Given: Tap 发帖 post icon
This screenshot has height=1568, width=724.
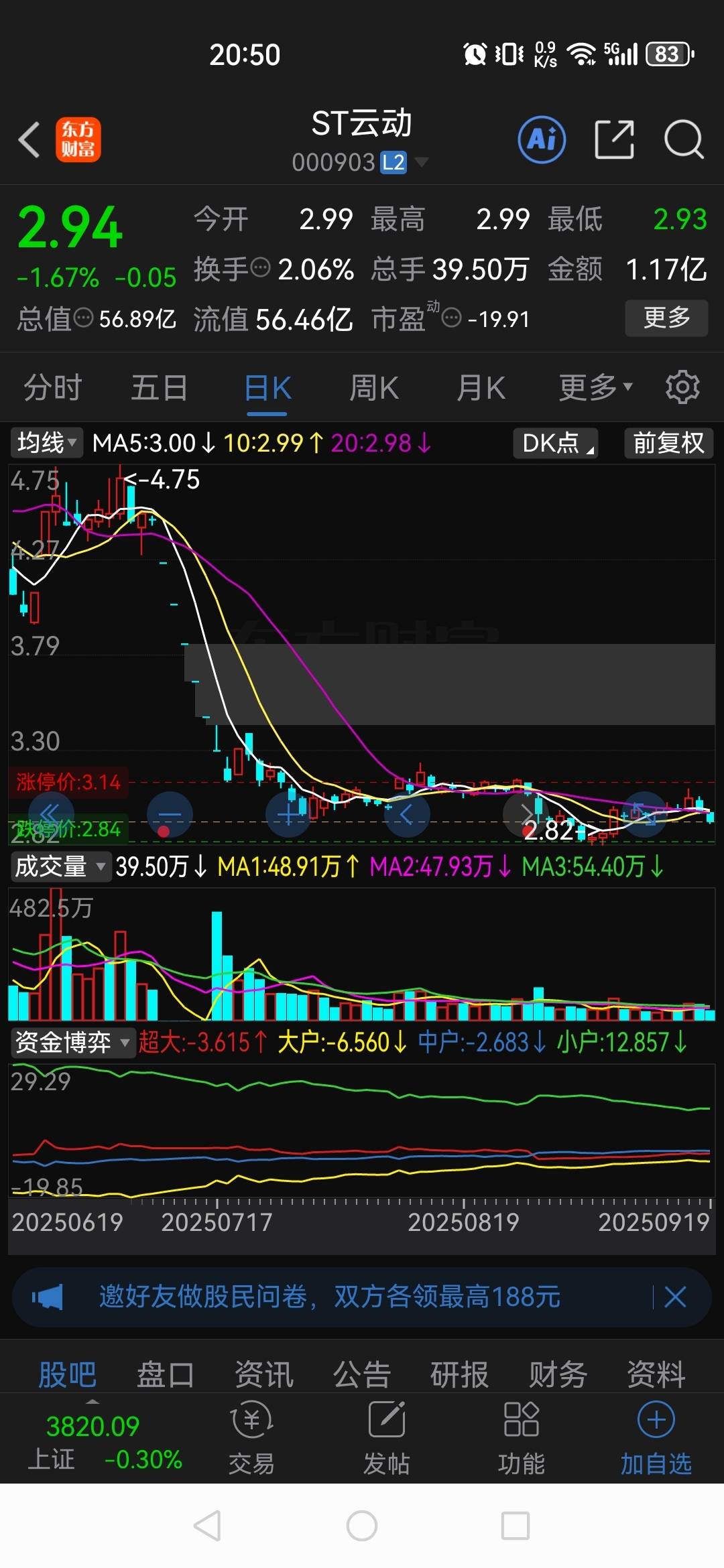Looking at the screenshot, I should 386,1439.
